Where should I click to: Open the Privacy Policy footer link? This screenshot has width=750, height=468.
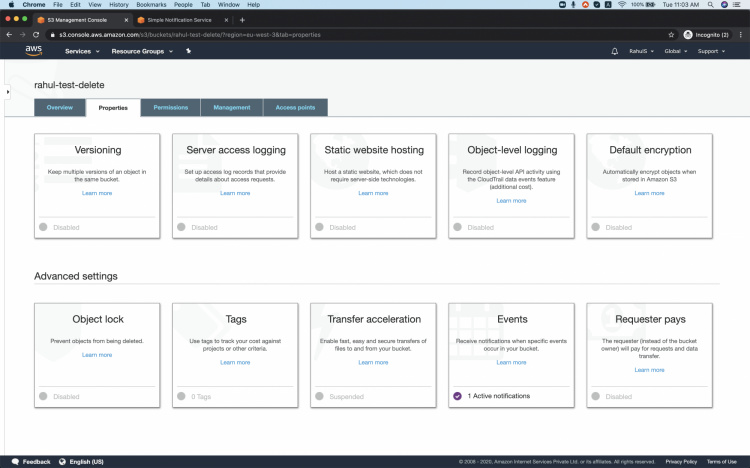coord(681,461)
